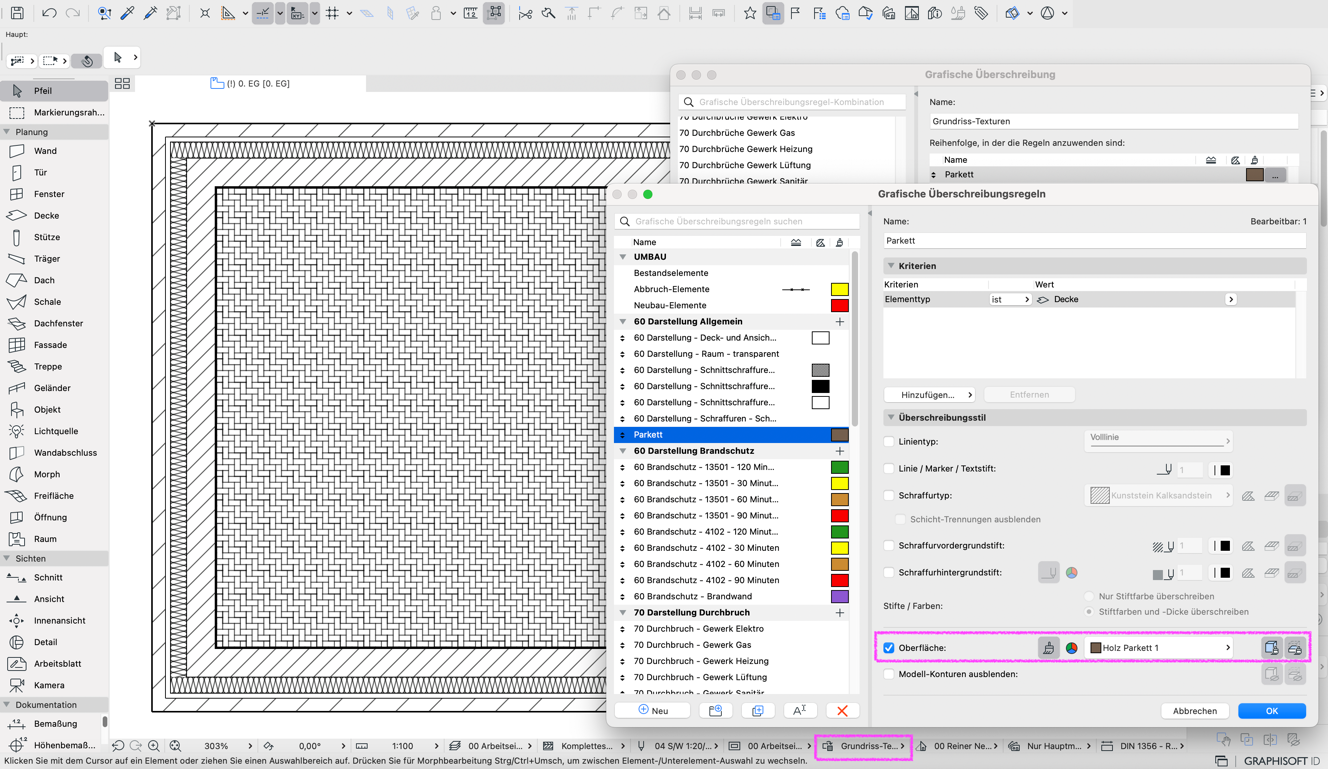Screen dimensions: 1328x769
Task: Check the Schraffurhintergrundstift checkbox
Action: 889,572
